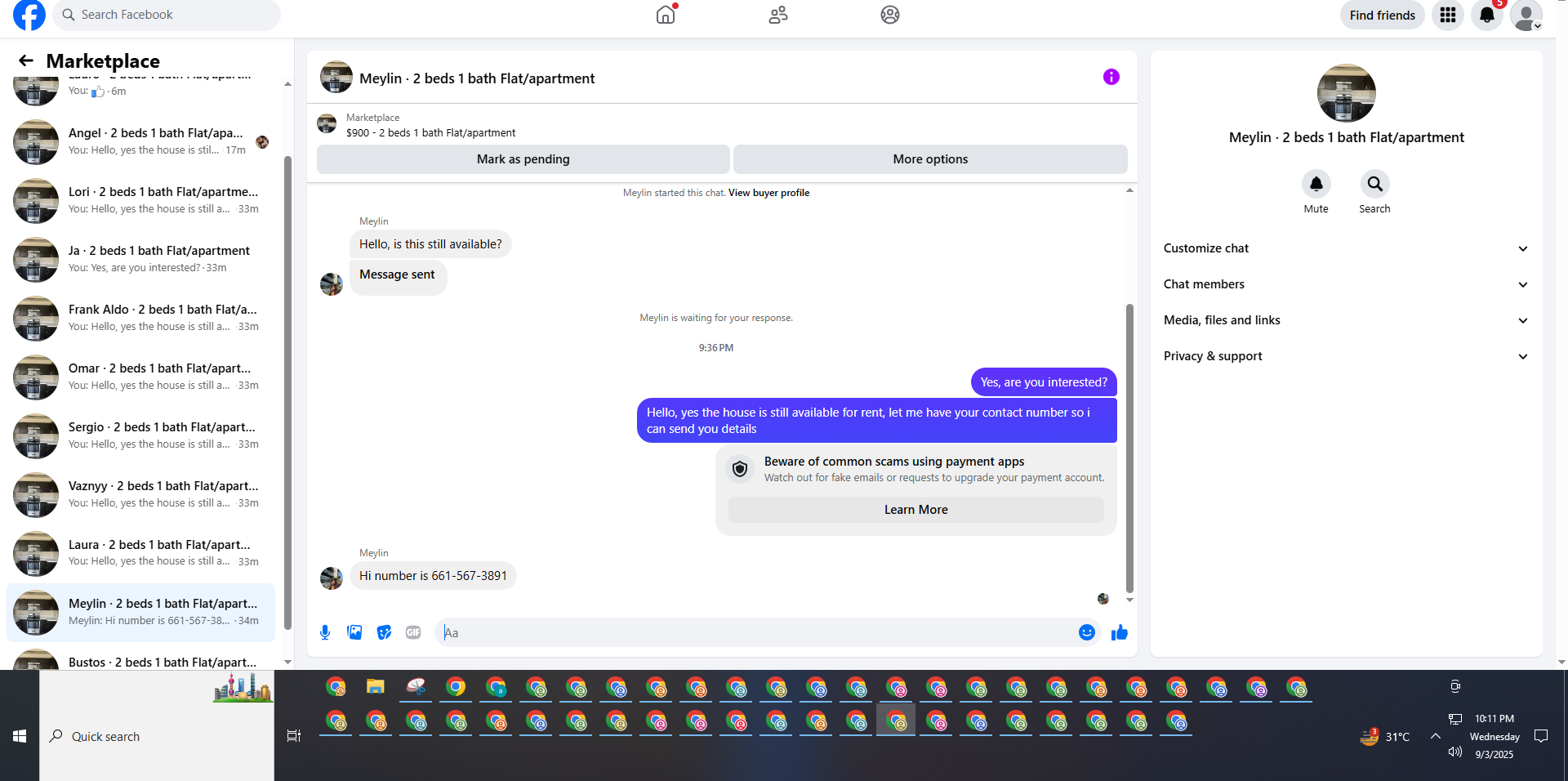Click the 'Hello, is this still available?' message

click(x=430, y=244)
